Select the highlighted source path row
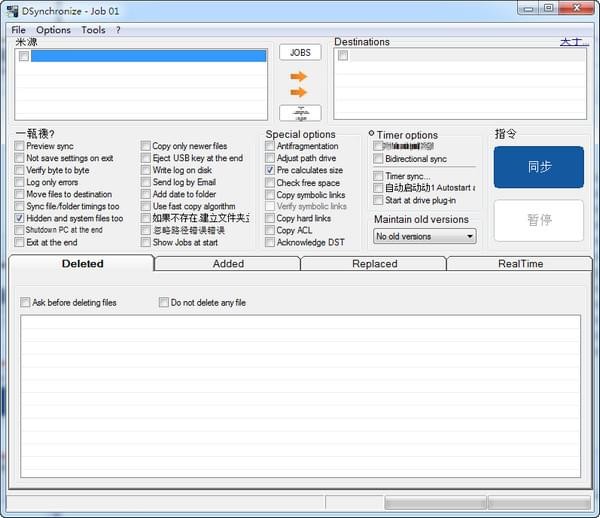This screenshot has height=518, width=600. [148, 57]
